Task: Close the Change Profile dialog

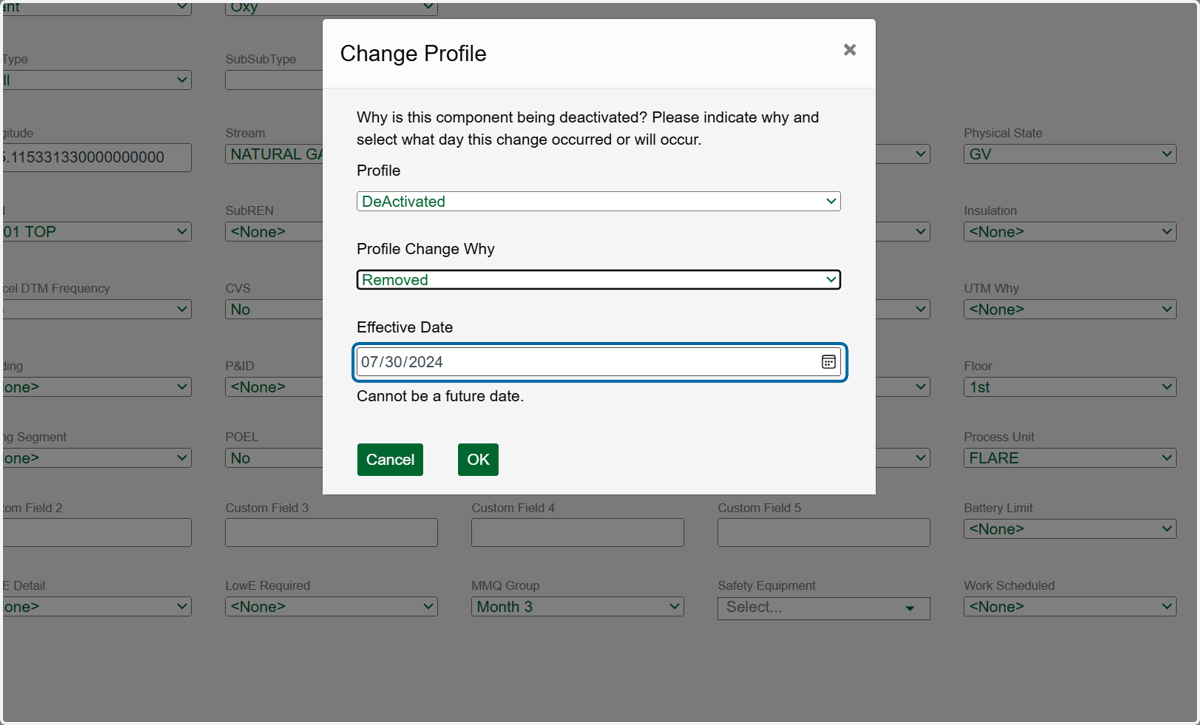Action: click(x=849, y=50)
